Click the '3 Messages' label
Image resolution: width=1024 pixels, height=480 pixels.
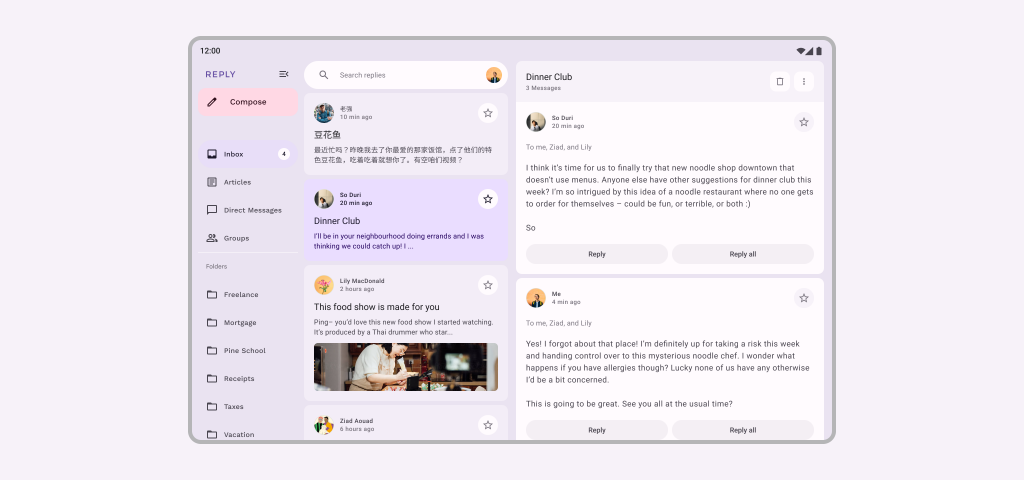(x=543, y=88)
